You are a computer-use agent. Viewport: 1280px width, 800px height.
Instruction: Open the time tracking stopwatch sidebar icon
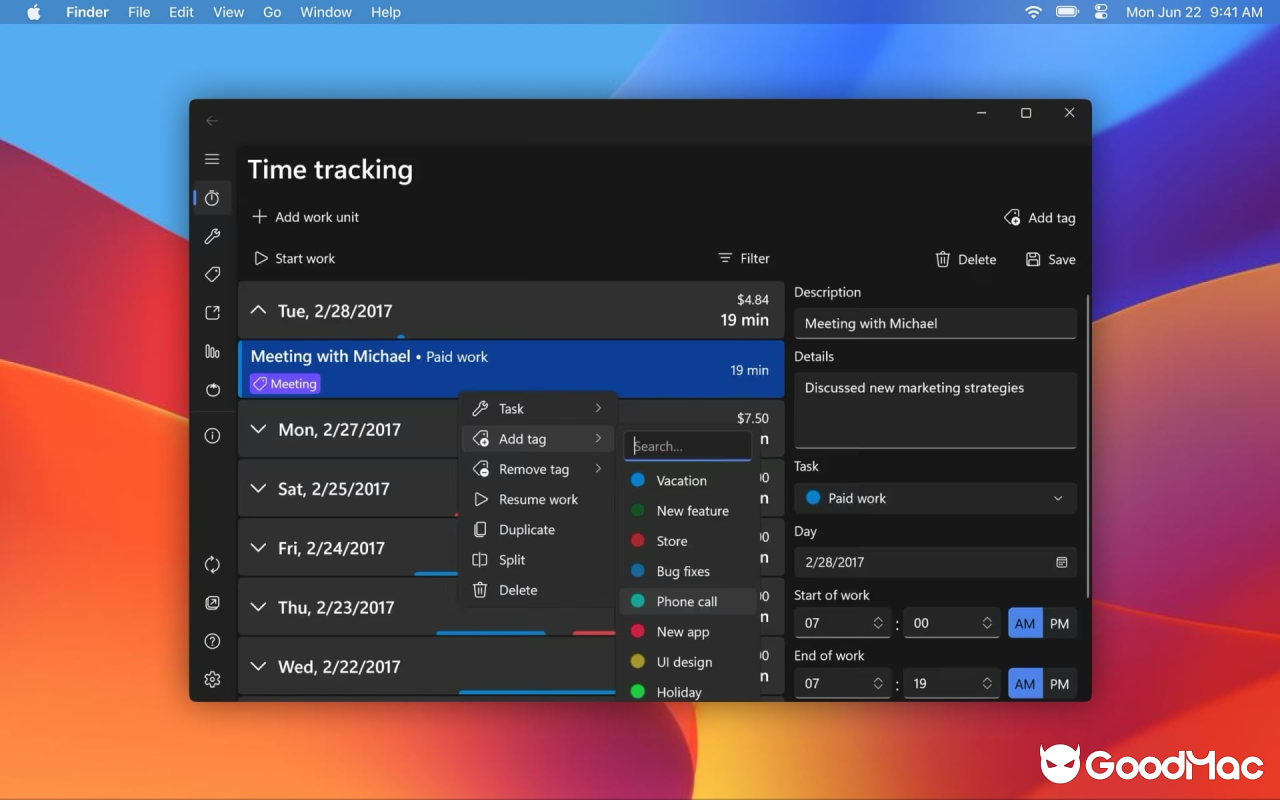coord(212,198)
